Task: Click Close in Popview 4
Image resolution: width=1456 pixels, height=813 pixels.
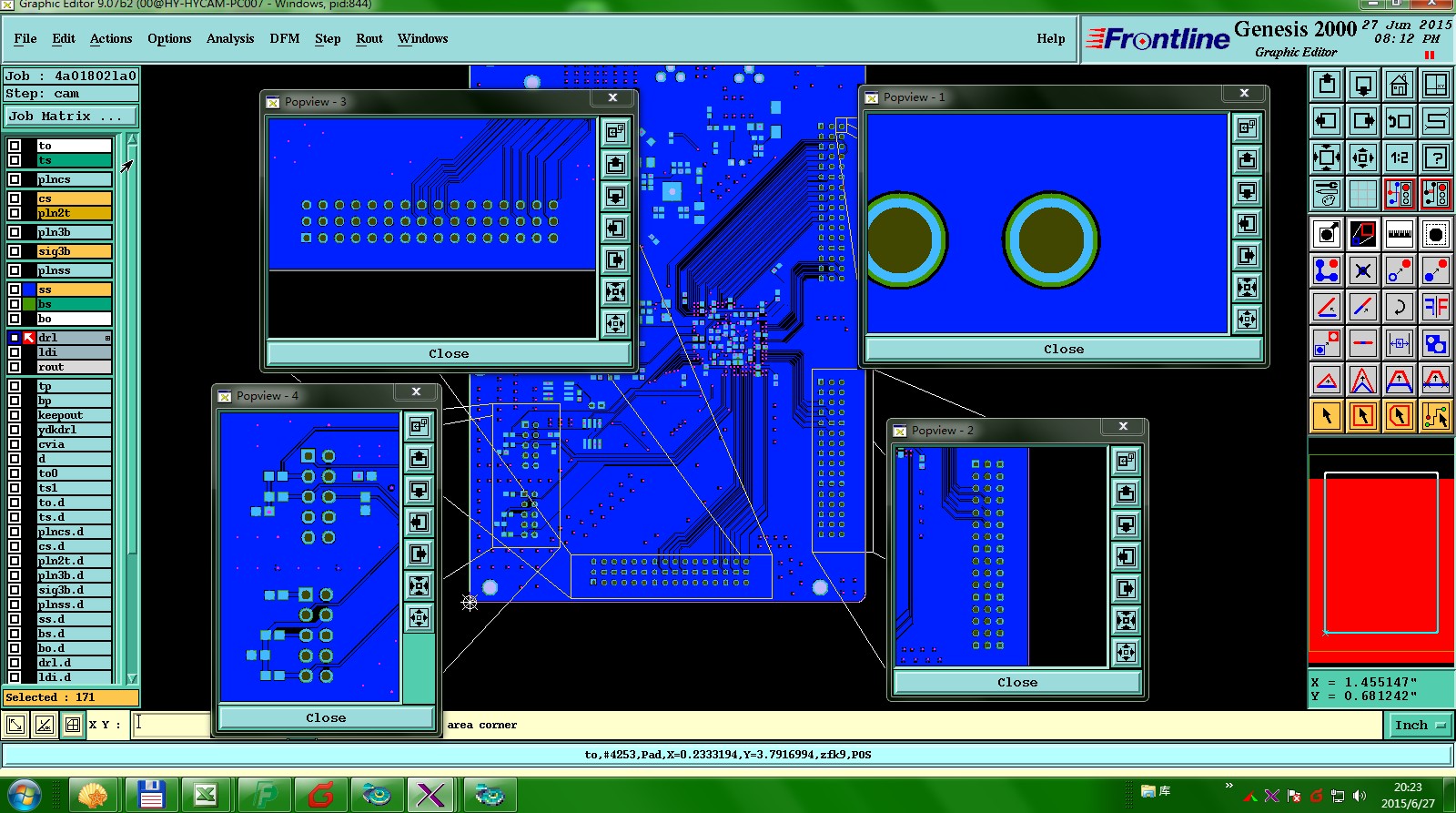Action: 326,717
